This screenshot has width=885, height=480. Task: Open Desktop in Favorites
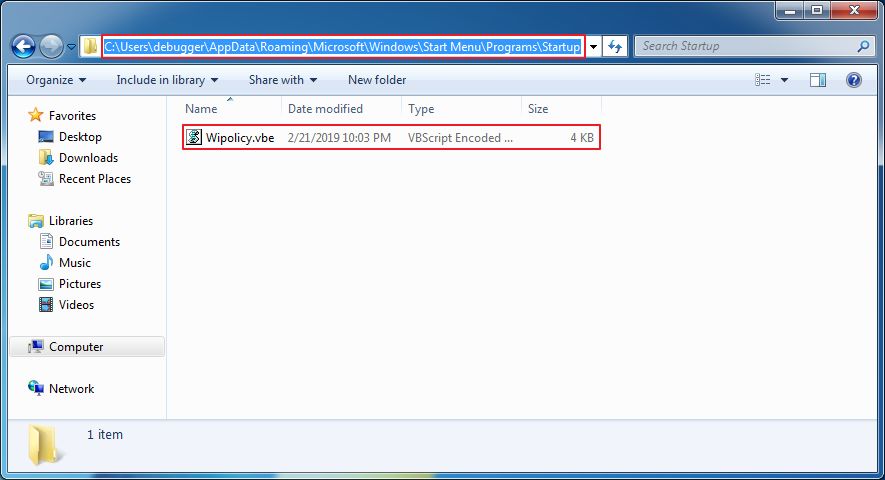point(80,137)
